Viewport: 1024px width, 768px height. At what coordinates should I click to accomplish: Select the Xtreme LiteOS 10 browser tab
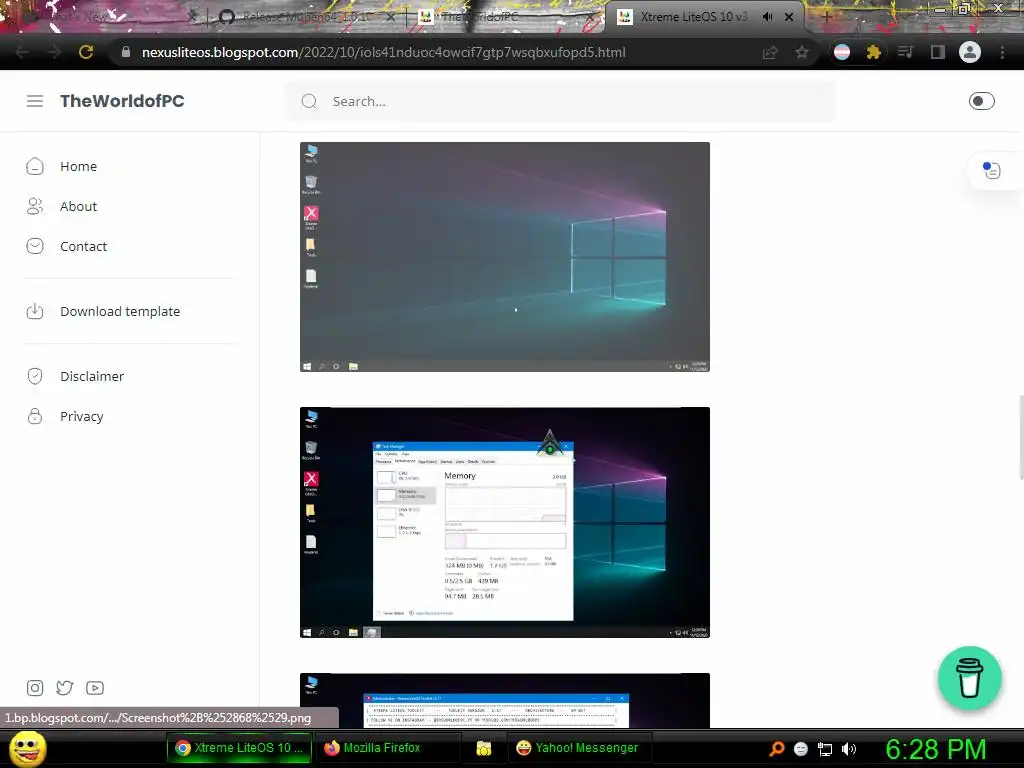pyautogui.click(x=694, y=17)
